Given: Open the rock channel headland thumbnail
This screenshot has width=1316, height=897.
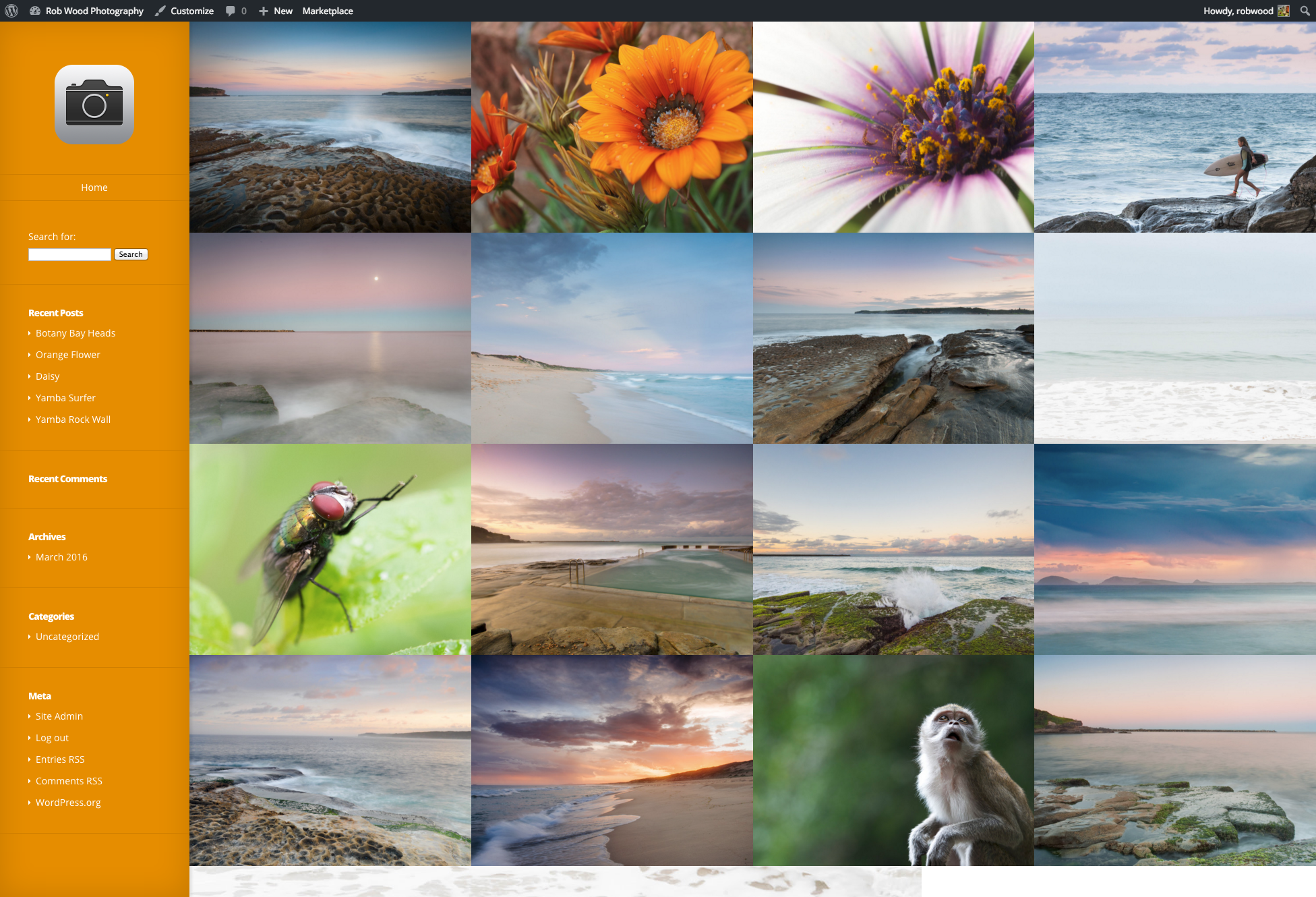Looking at the screenshot, I should [893, 338].
